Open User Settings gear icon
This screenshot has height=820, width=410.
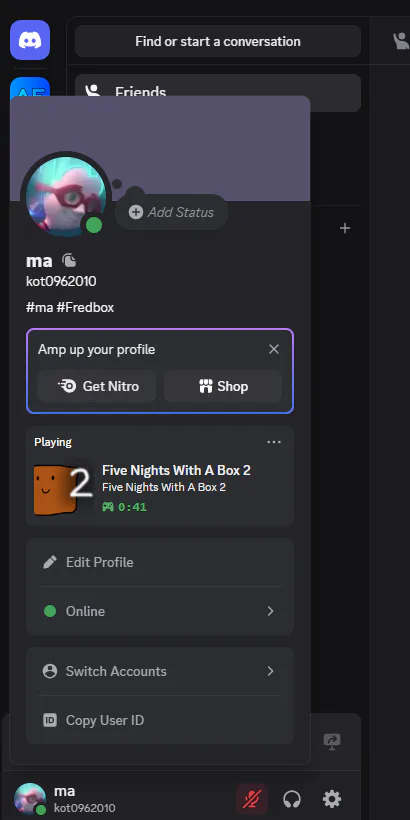[x=332, y=799]
